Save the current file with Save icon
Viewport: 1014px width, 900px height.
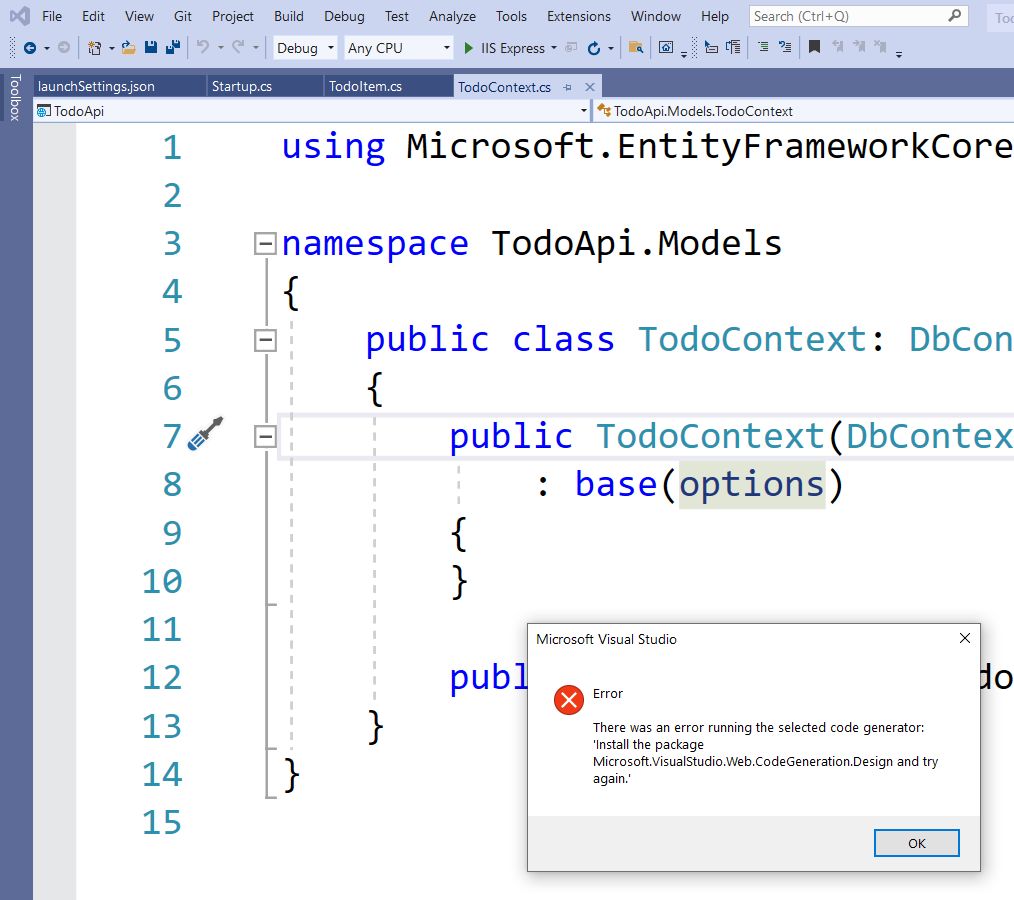tap(151, 47)
